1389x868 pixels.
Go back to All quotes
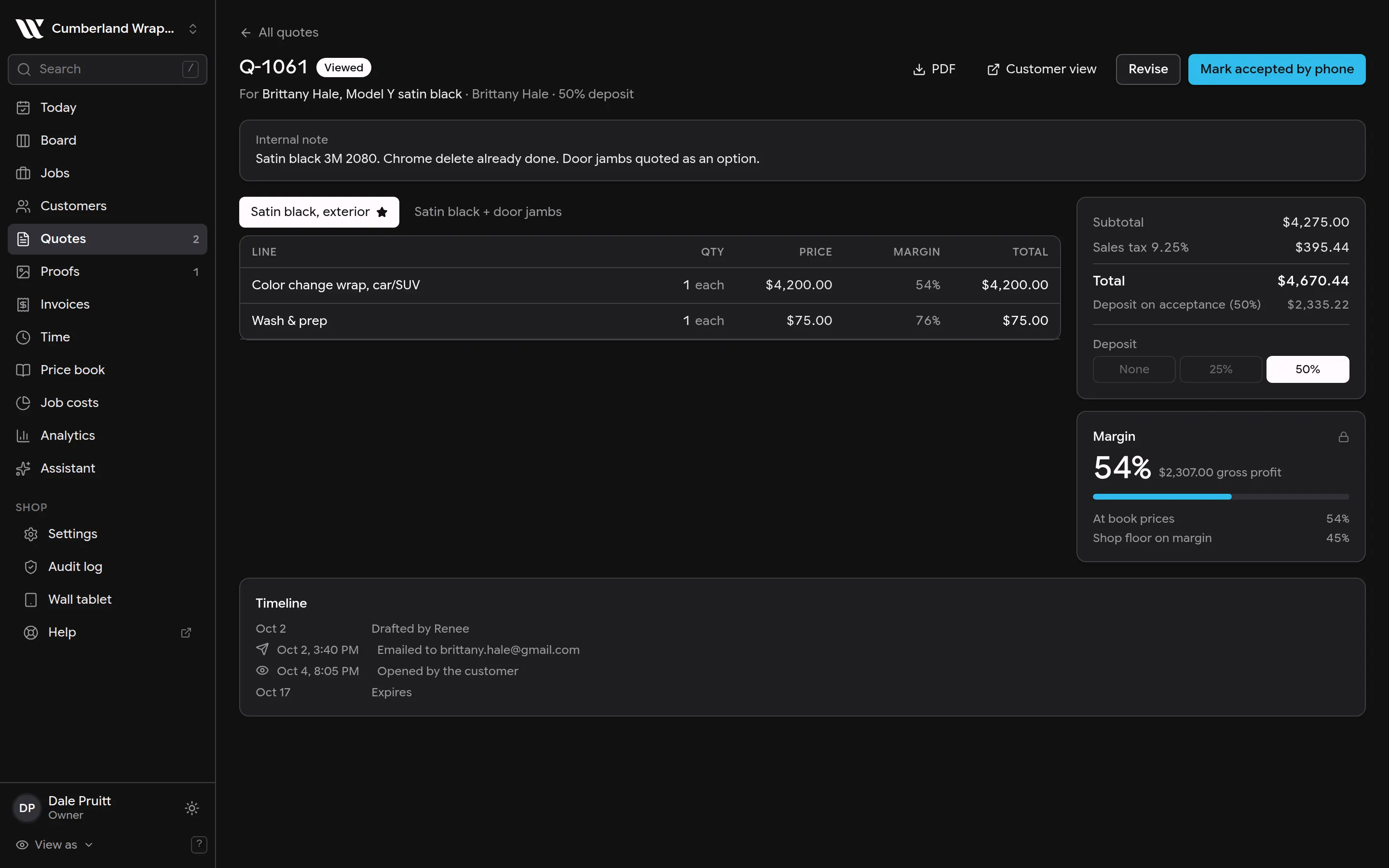pos(280,32)
